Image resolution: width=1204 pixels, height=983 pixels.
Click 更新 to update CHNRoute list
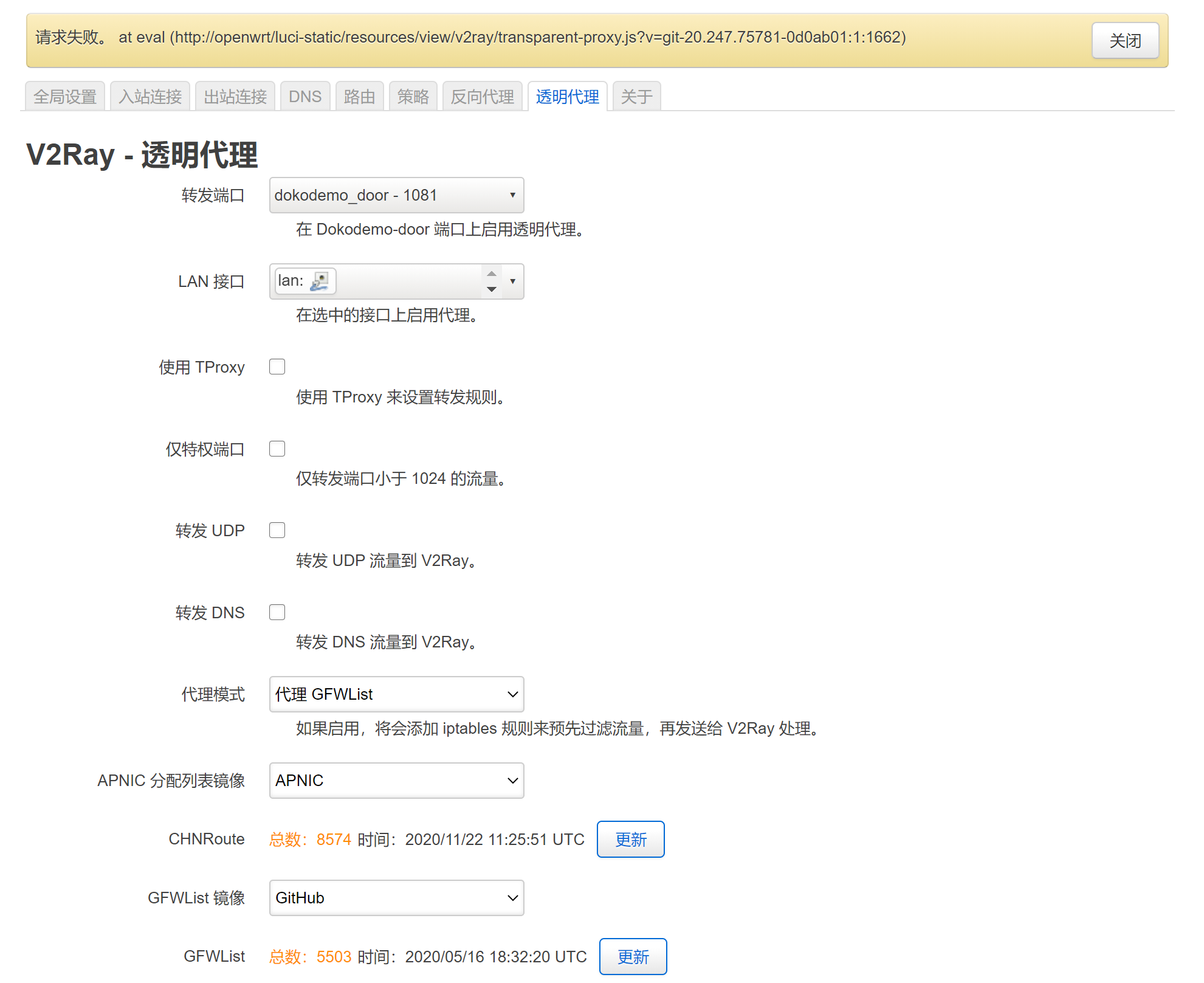(631, 839)
